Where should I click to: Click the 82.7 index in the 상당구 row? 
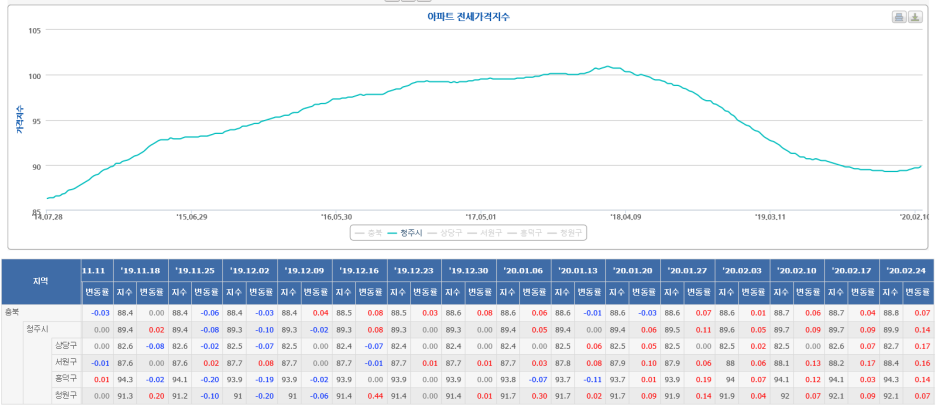click(x=891, y=346)
